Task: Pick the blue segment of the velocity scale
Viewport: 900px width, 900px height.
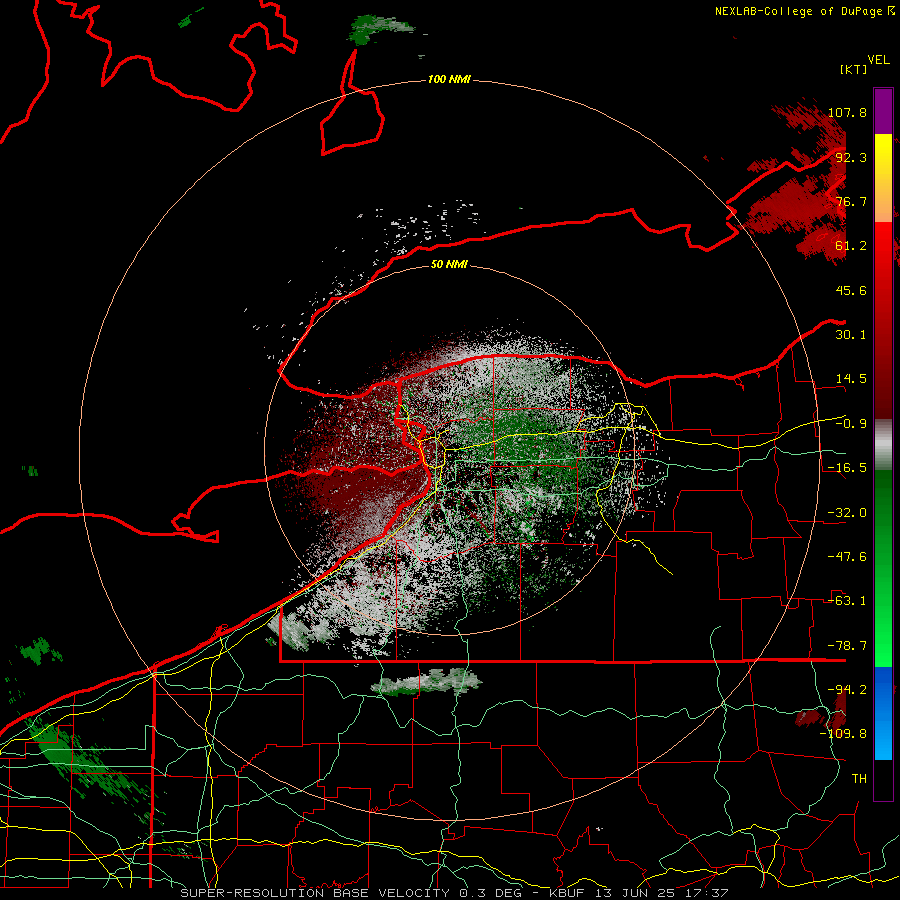Action: coord(883,713)
